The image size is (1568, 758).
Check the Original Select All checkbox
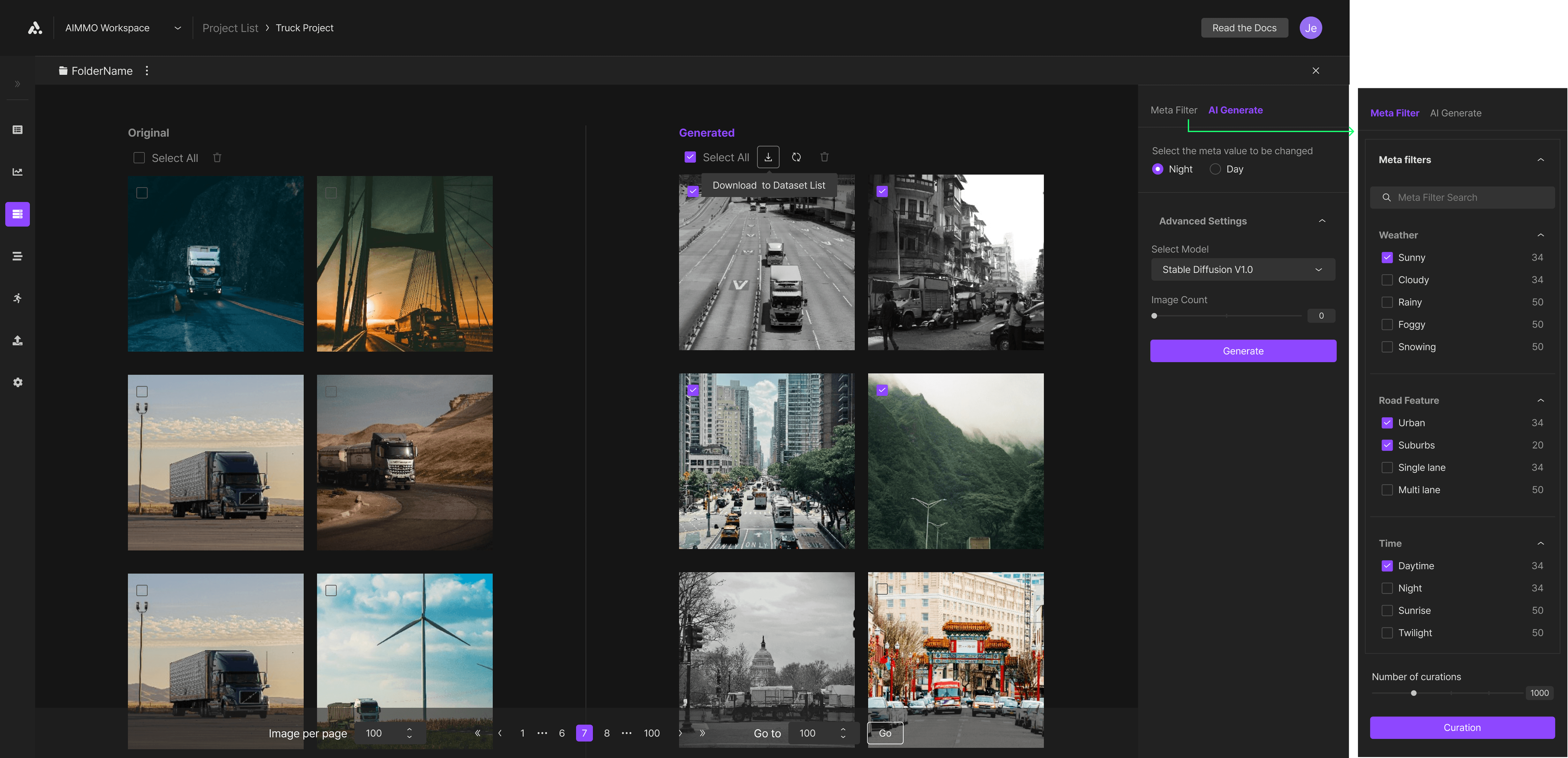coord(139,158)
